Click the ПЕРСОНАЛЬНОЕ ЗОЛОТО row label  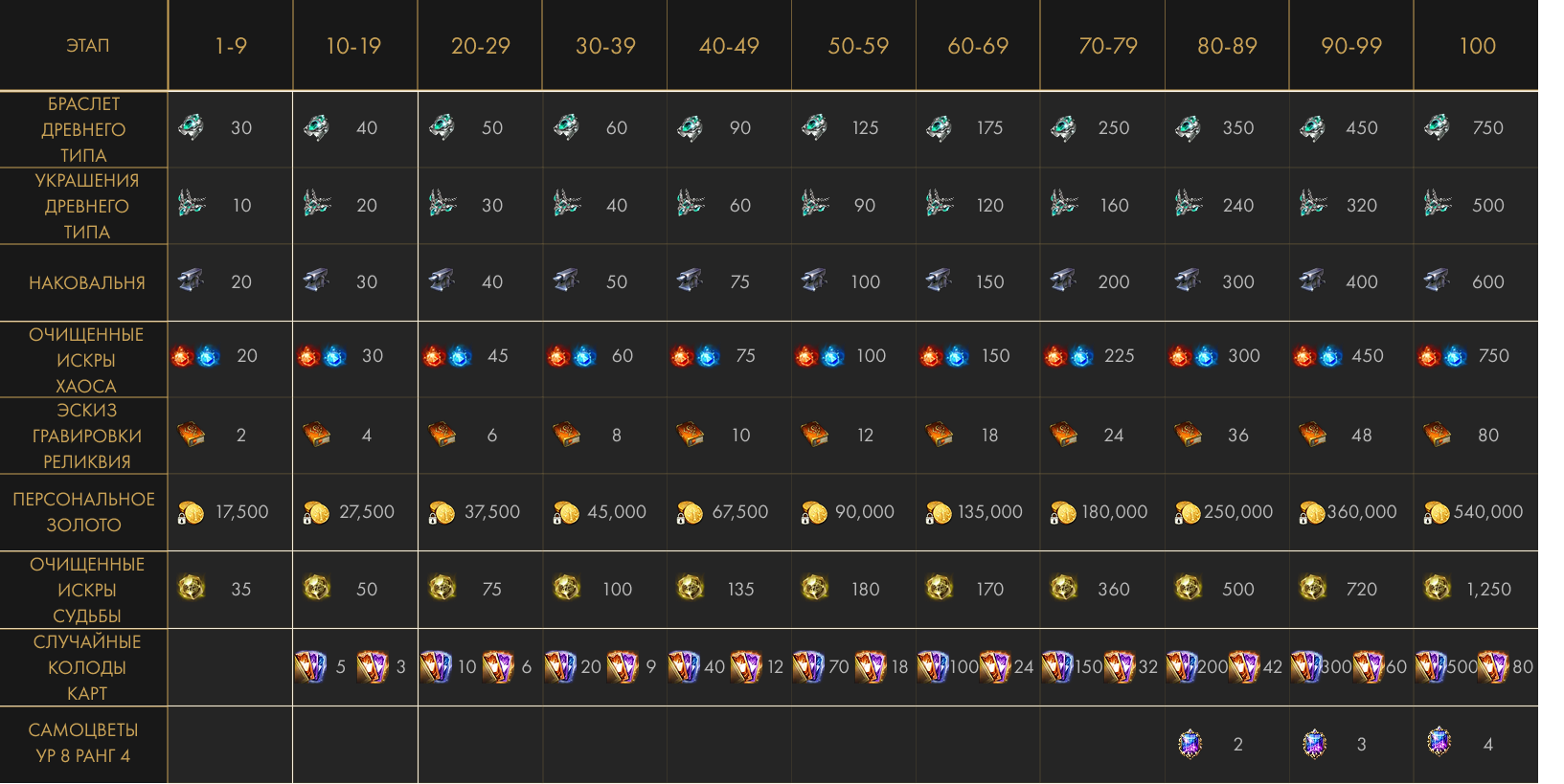coord(84,512)
